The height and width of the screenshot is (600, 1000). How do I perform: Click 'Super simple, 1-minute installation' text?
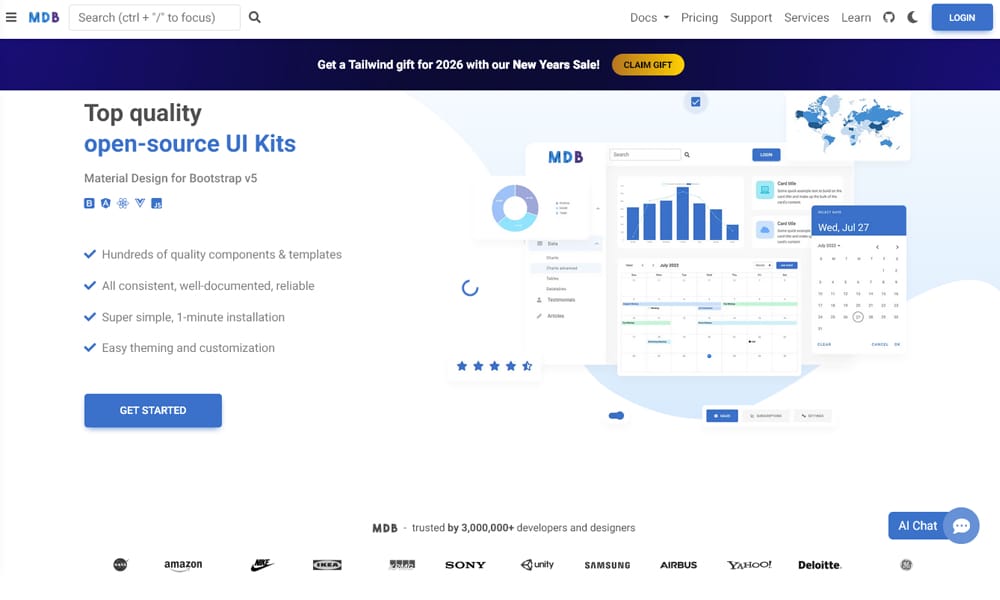coord(193,317)
